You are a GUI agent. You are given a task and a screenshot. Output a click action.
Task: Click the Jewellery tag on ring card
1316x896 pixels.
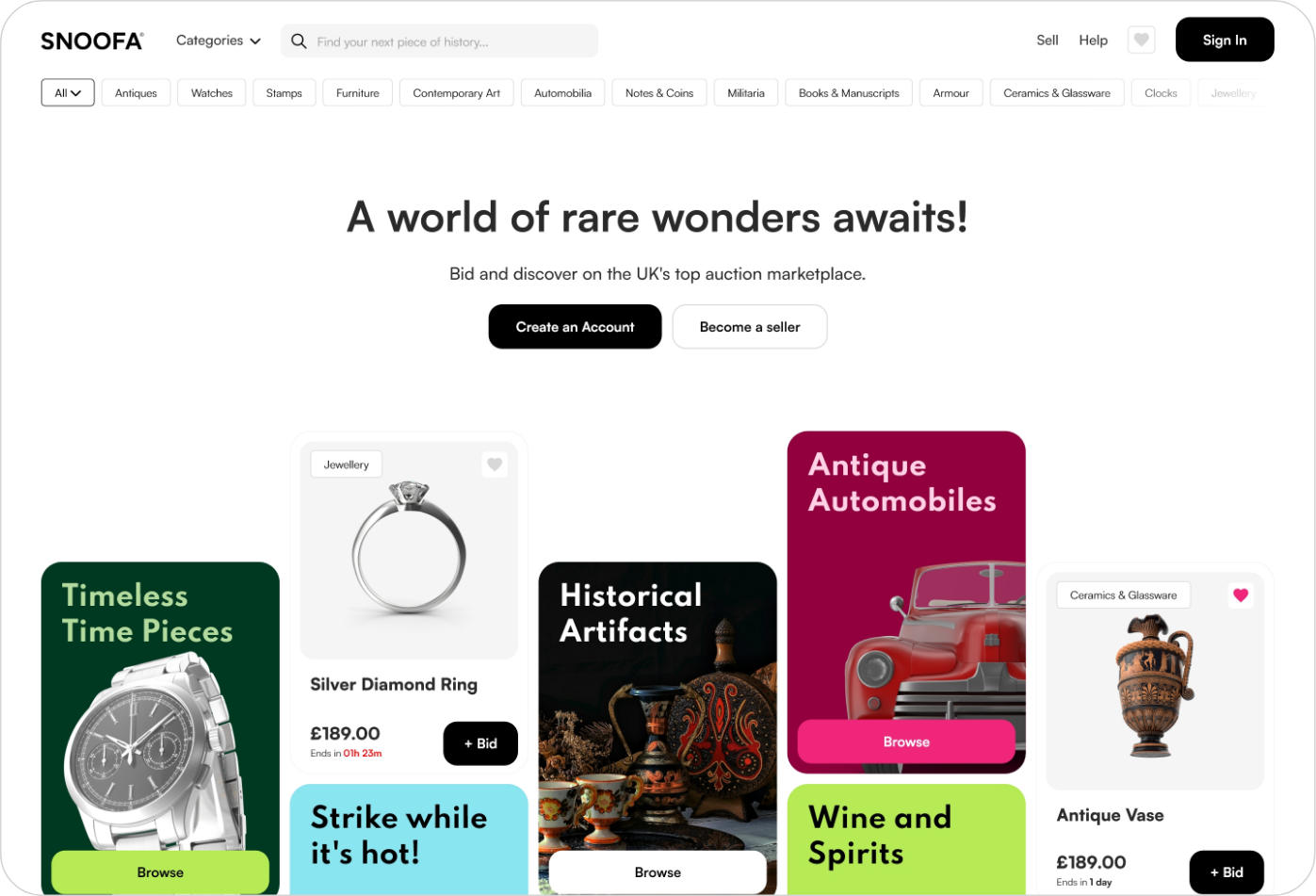(x=347, y=464)
